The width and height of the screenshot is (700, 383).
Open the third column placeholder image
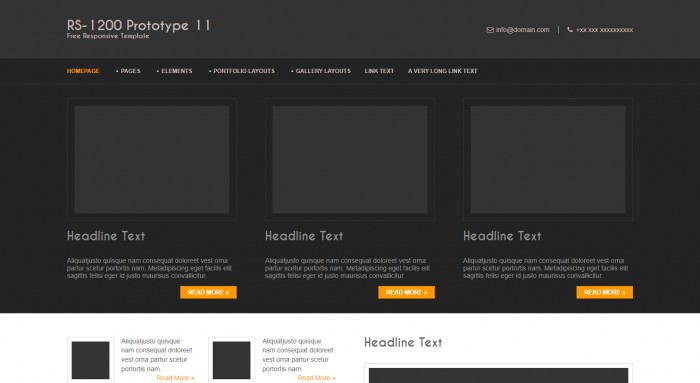[x=548, y=159]
